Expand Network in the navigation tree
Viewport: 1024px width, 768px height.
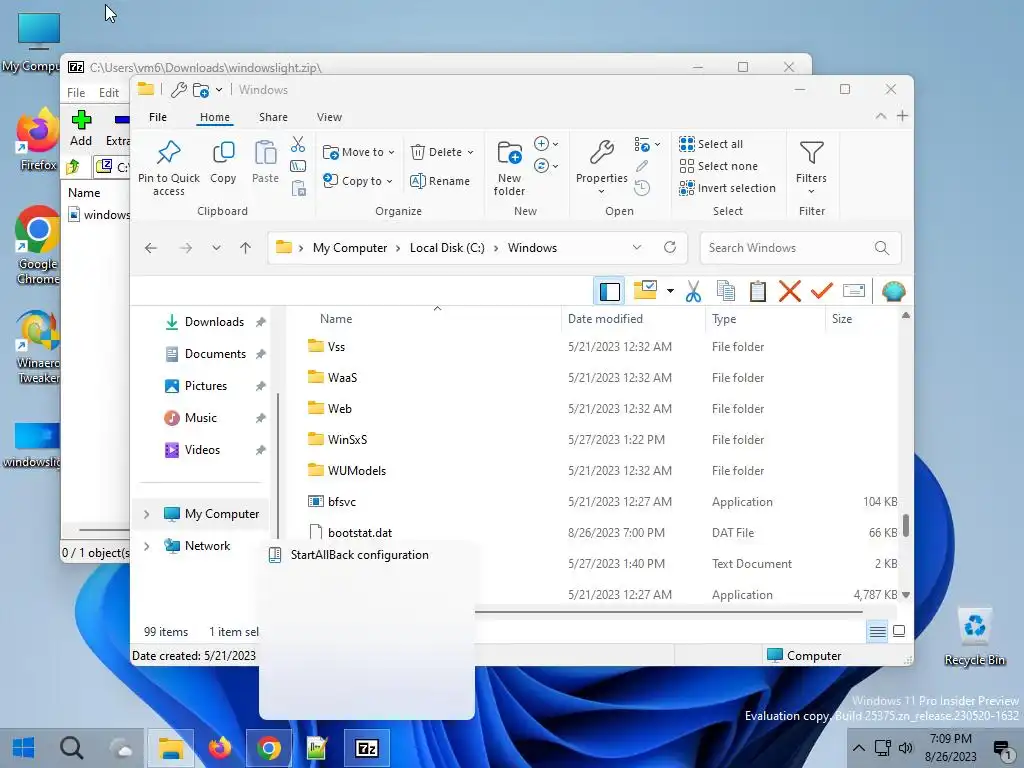point(146,546)
